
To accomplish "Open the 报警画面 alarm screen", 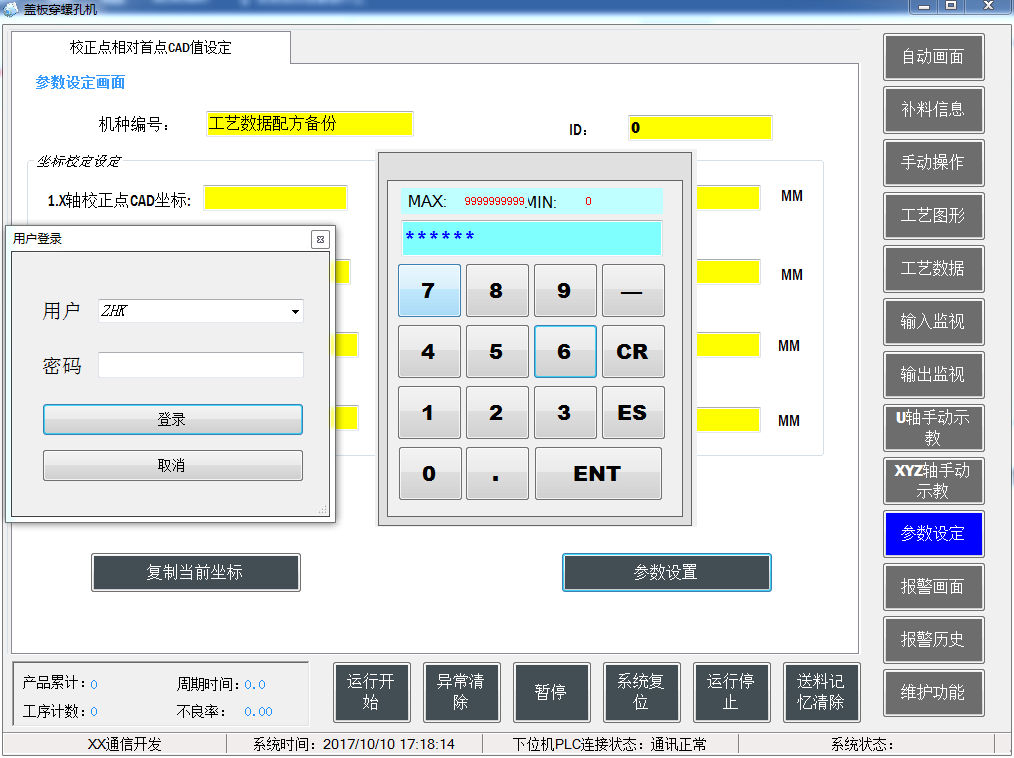I will coord(933,587).
